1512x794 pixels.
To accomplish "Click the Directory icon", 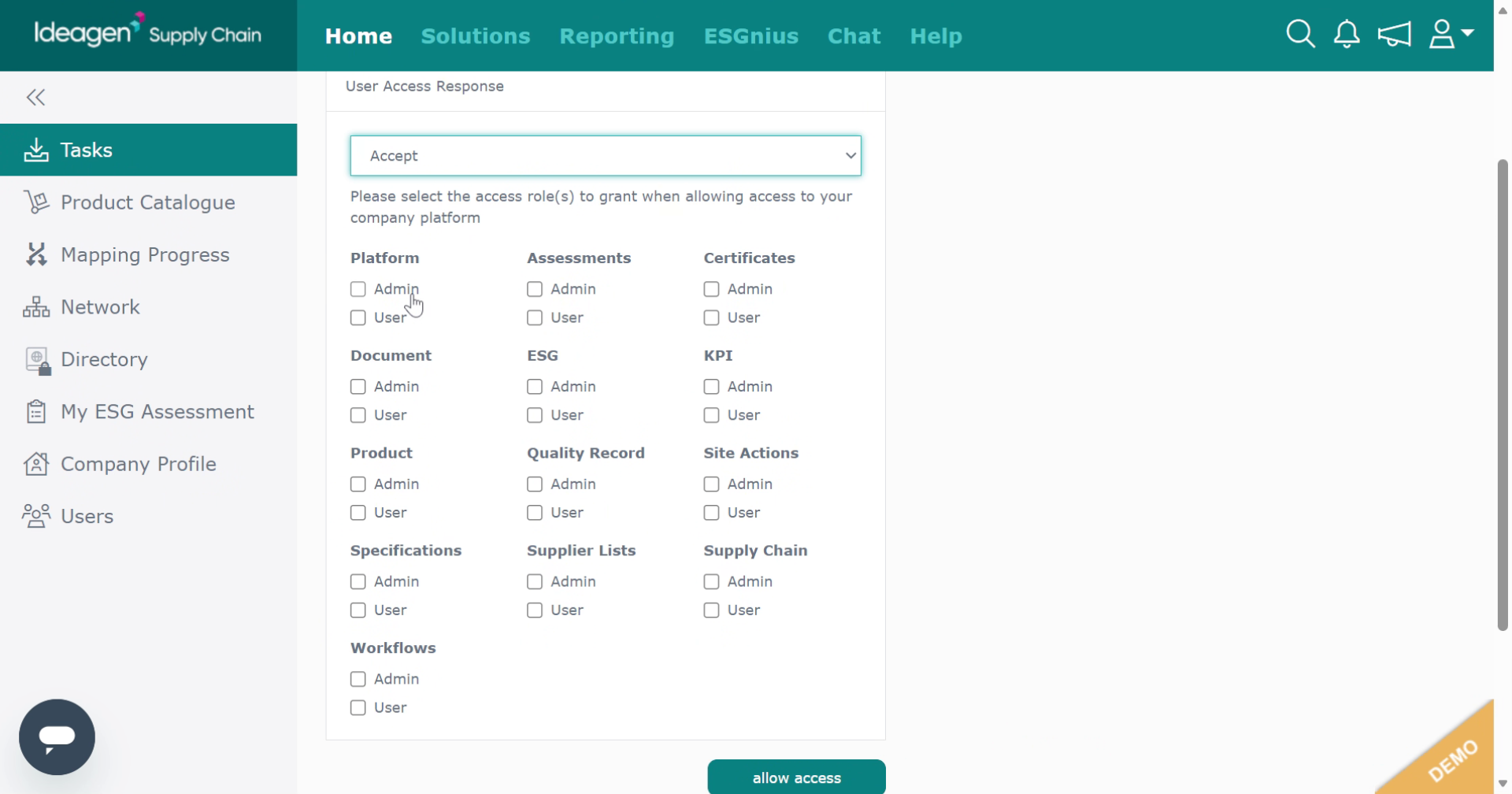I will pyautogui.click(x=38, y=361).
